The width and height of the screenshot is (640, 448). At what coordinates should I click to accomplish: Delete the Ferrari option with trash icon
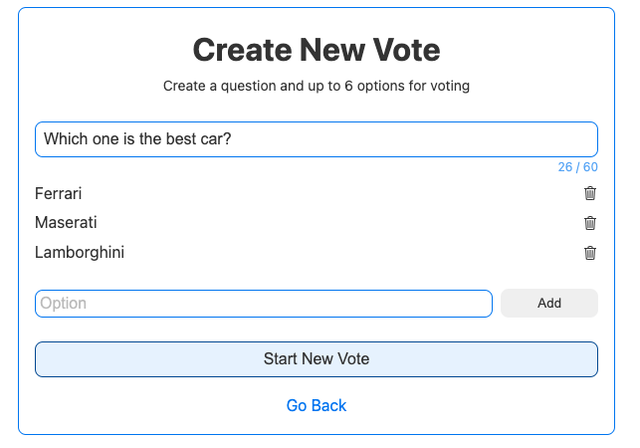click(x=590, y=193)
